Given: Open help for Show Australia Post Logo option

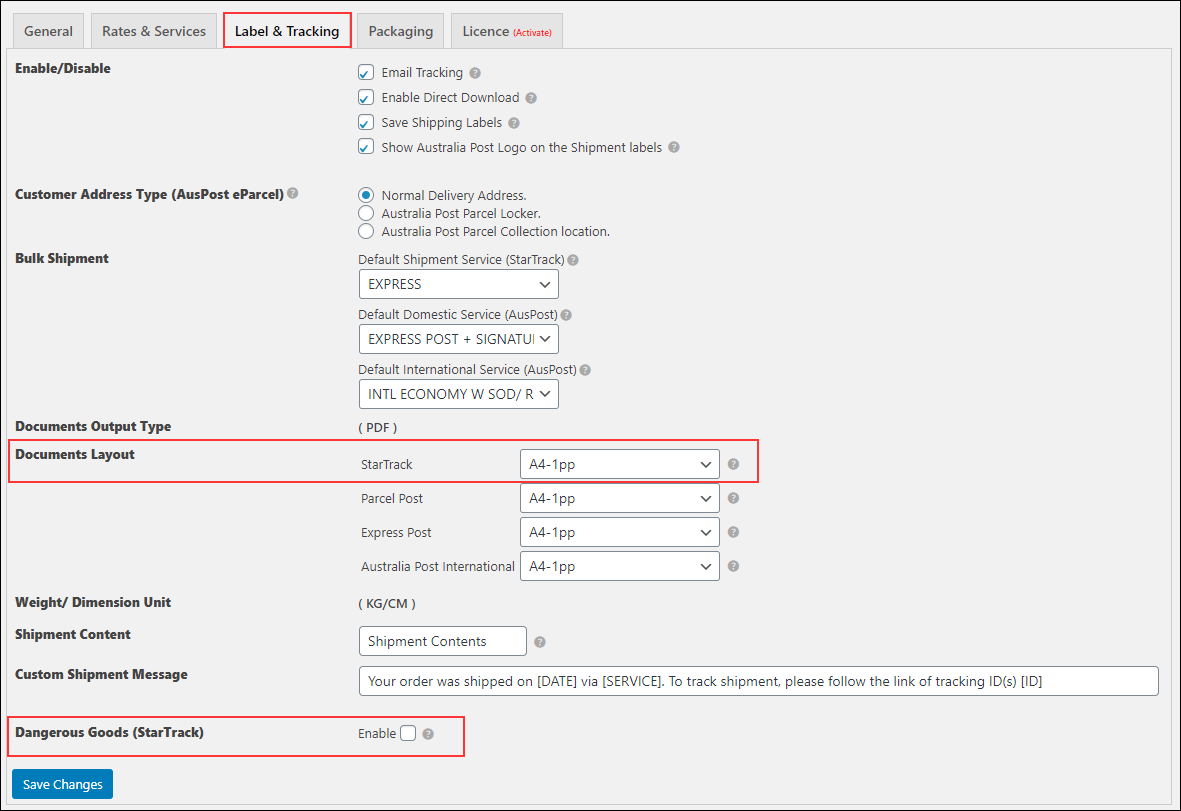Looking at the screenshot, I should pos(672,147).
